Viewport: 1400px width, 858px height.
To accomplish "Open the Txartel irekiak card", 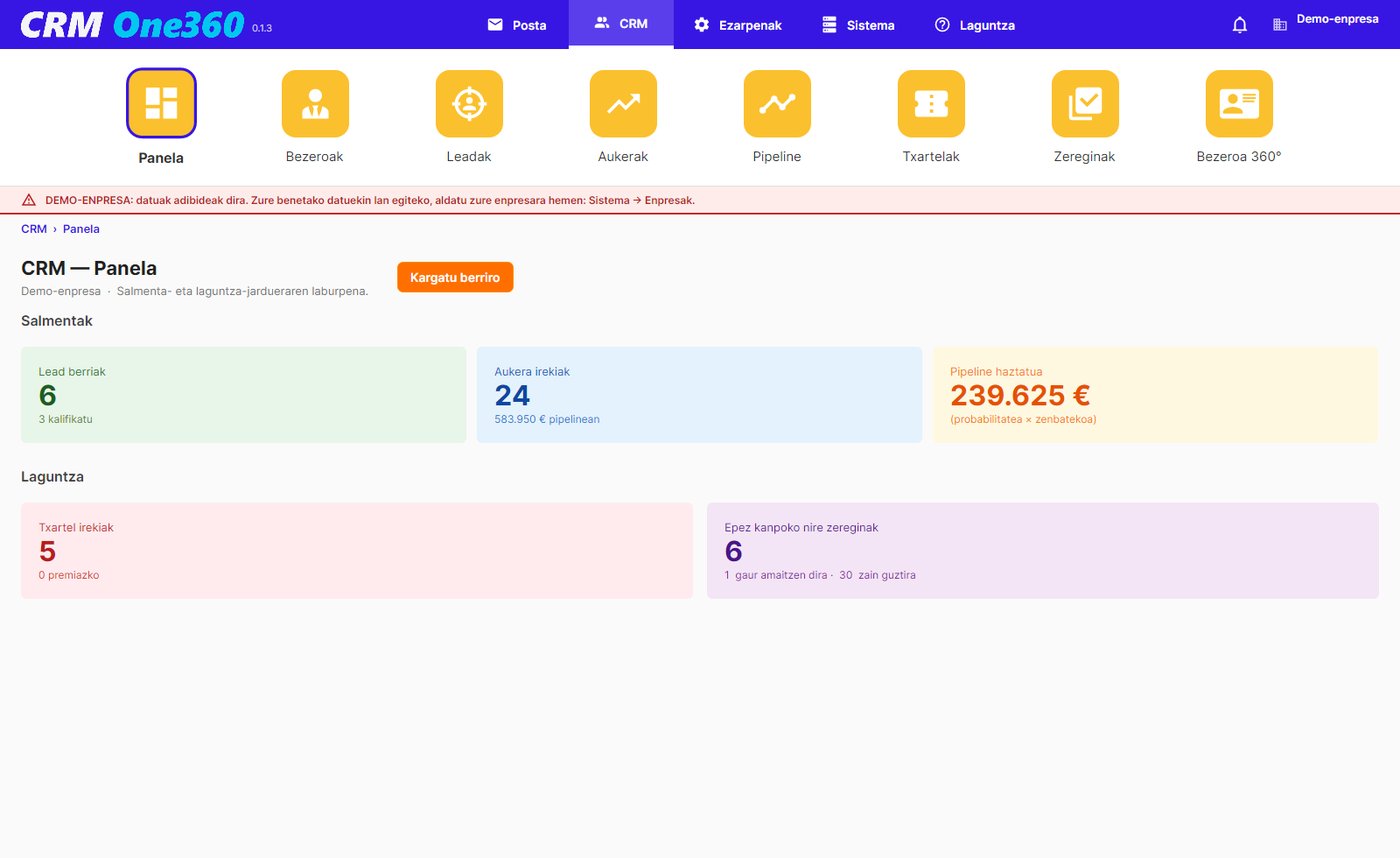I will coord(357,551).
